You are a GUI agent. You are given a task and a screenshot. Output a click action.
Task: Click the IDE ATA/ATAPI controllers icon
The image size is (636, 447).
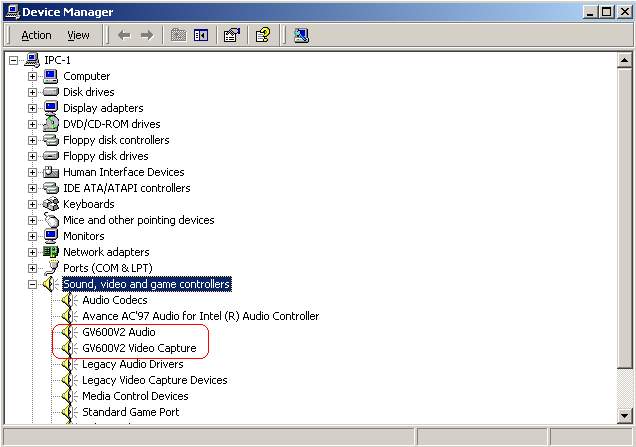pyautogui.click(x=51, y=188)
